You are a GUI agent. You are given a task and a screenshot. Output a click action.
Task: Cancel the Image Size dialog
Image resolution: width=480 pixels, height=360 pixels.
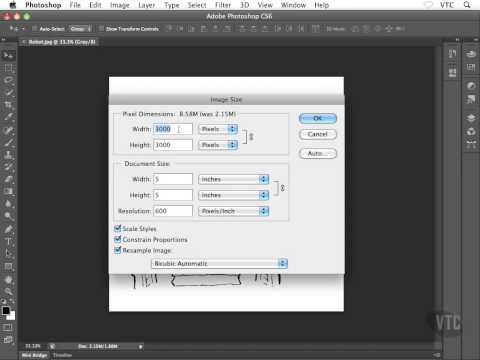tap(318, 134)
